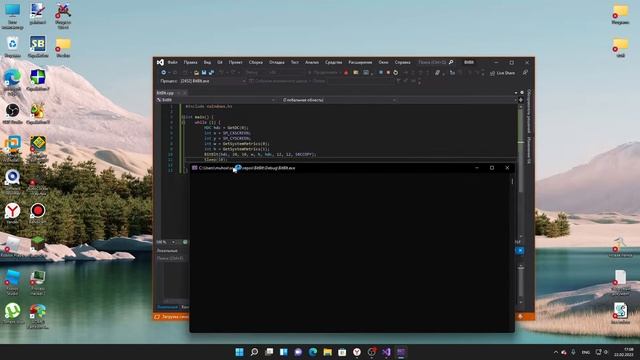Open the Расширения menu
640x360 pixels.
[360, 62]
